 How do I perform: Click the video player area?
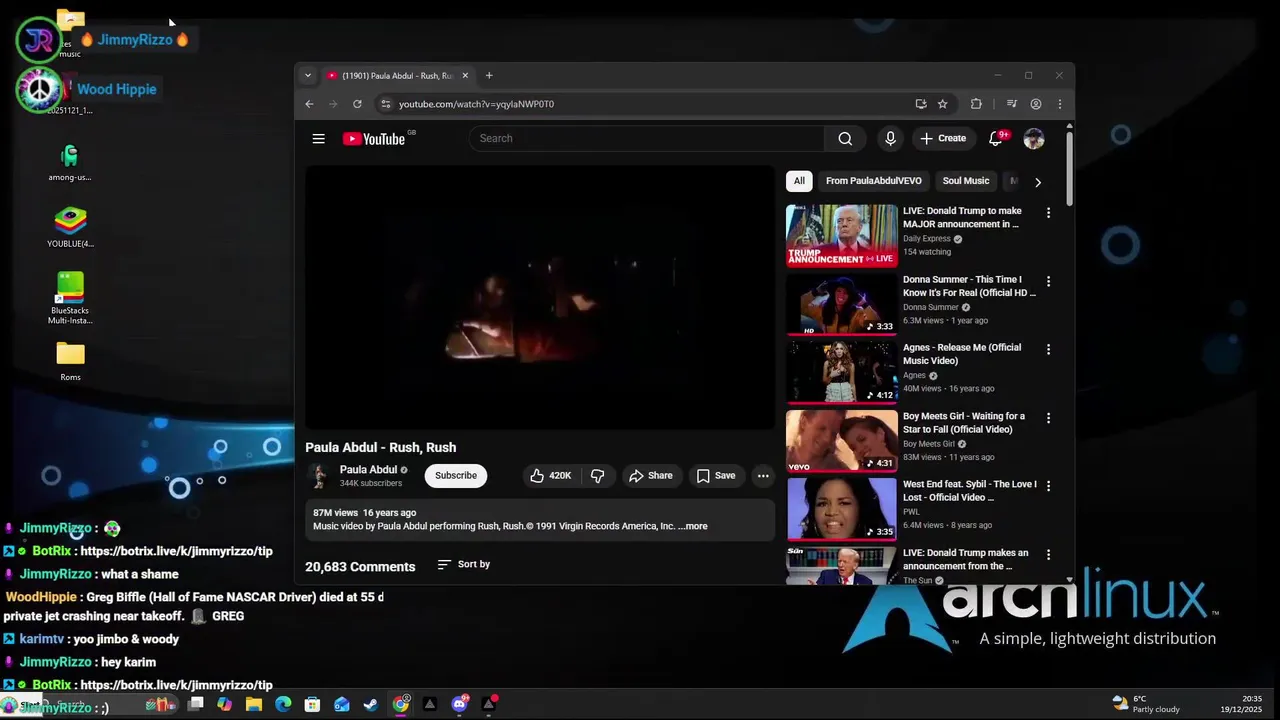540,298
